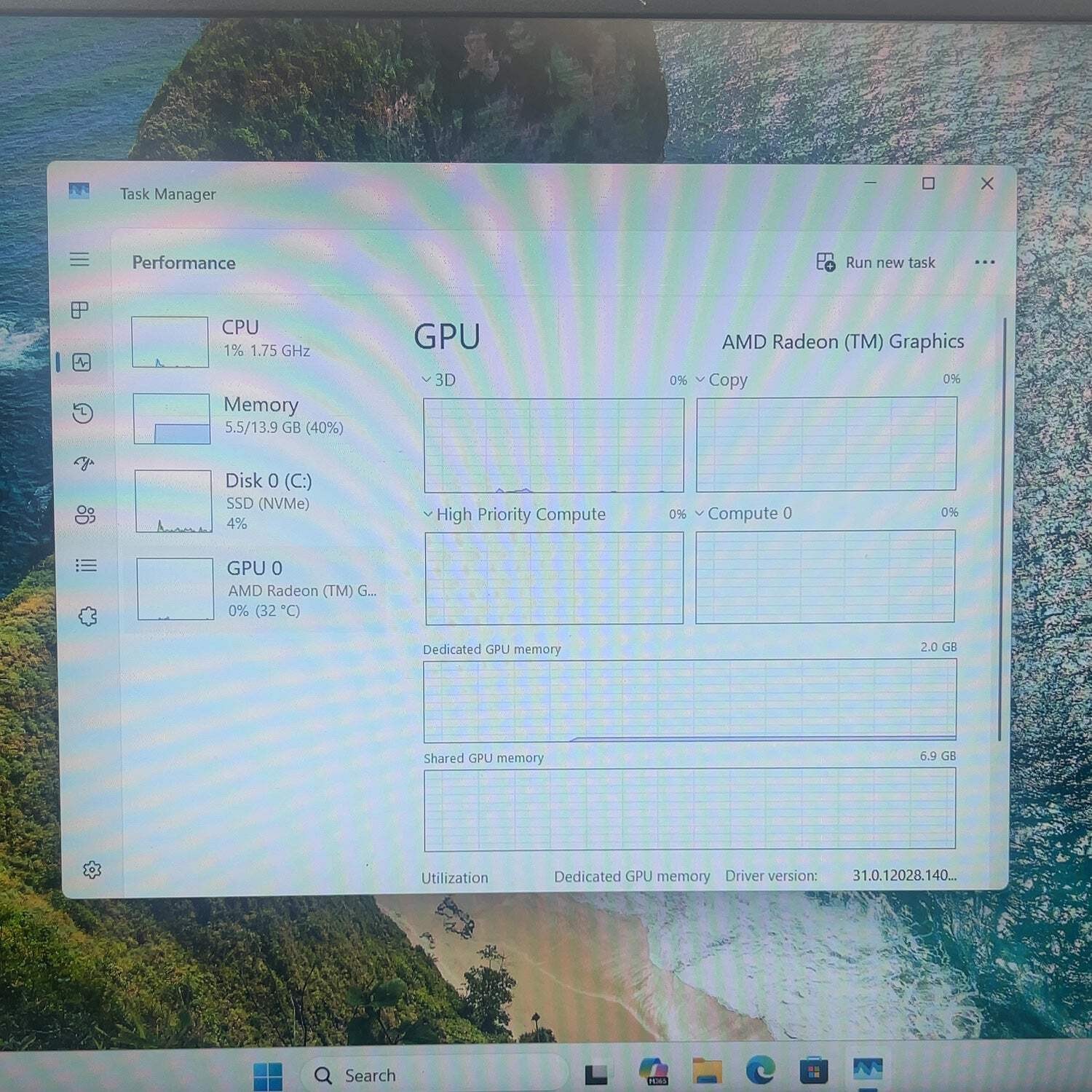Open the Users page icon

point(85,515)
